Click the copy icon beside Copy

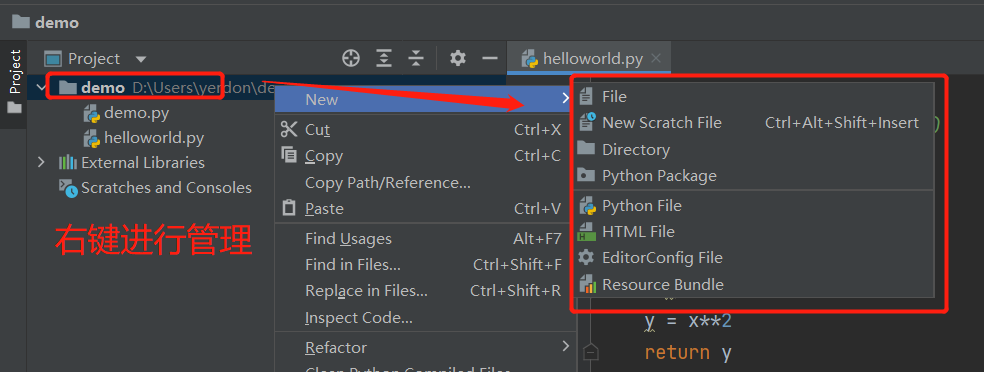289,155
